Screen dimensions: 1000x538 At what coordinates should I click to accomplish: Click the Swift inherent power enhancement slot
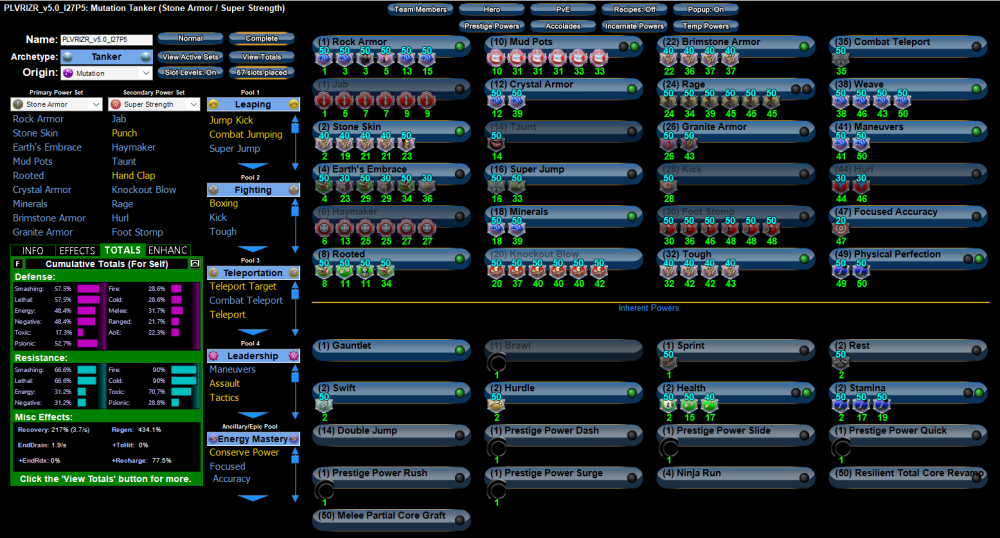[x=324, y=404]
